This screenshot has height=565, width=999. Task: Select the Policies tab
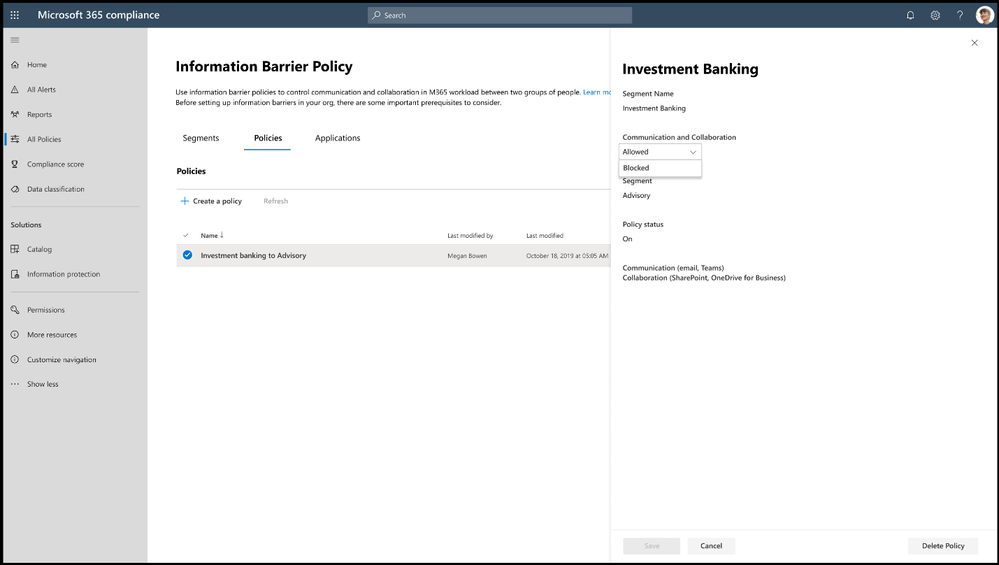pyautogui.click(x=268, y=138)
